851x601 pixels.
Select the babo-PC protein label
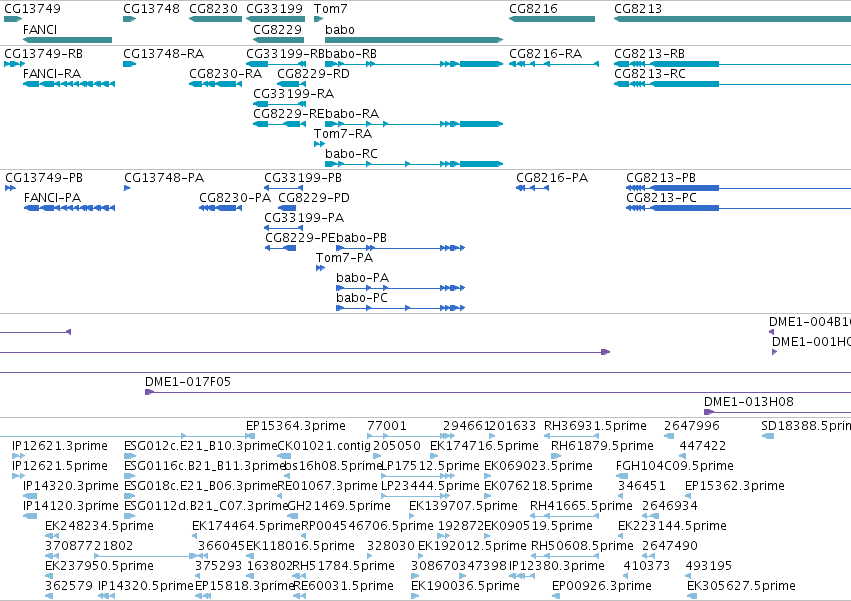pos(362,298)
